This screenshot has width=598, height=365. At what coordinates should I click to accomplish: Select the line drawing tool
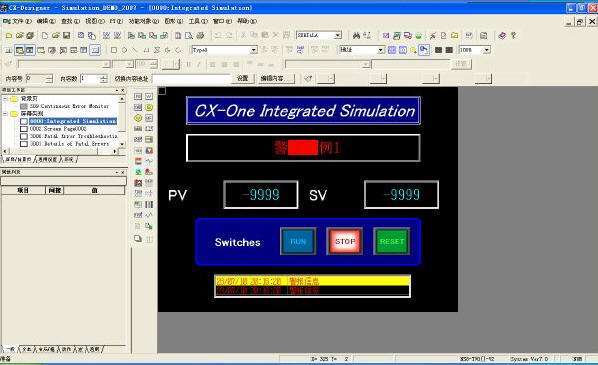pyautogui.click(x=135, y=50)
